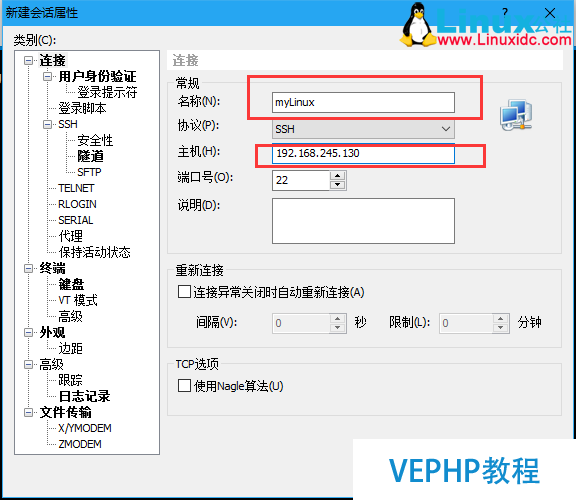Viewport: 576px width, 500px height.
Task: Click the 间隔 interval value field
Action: pos(301,323)
